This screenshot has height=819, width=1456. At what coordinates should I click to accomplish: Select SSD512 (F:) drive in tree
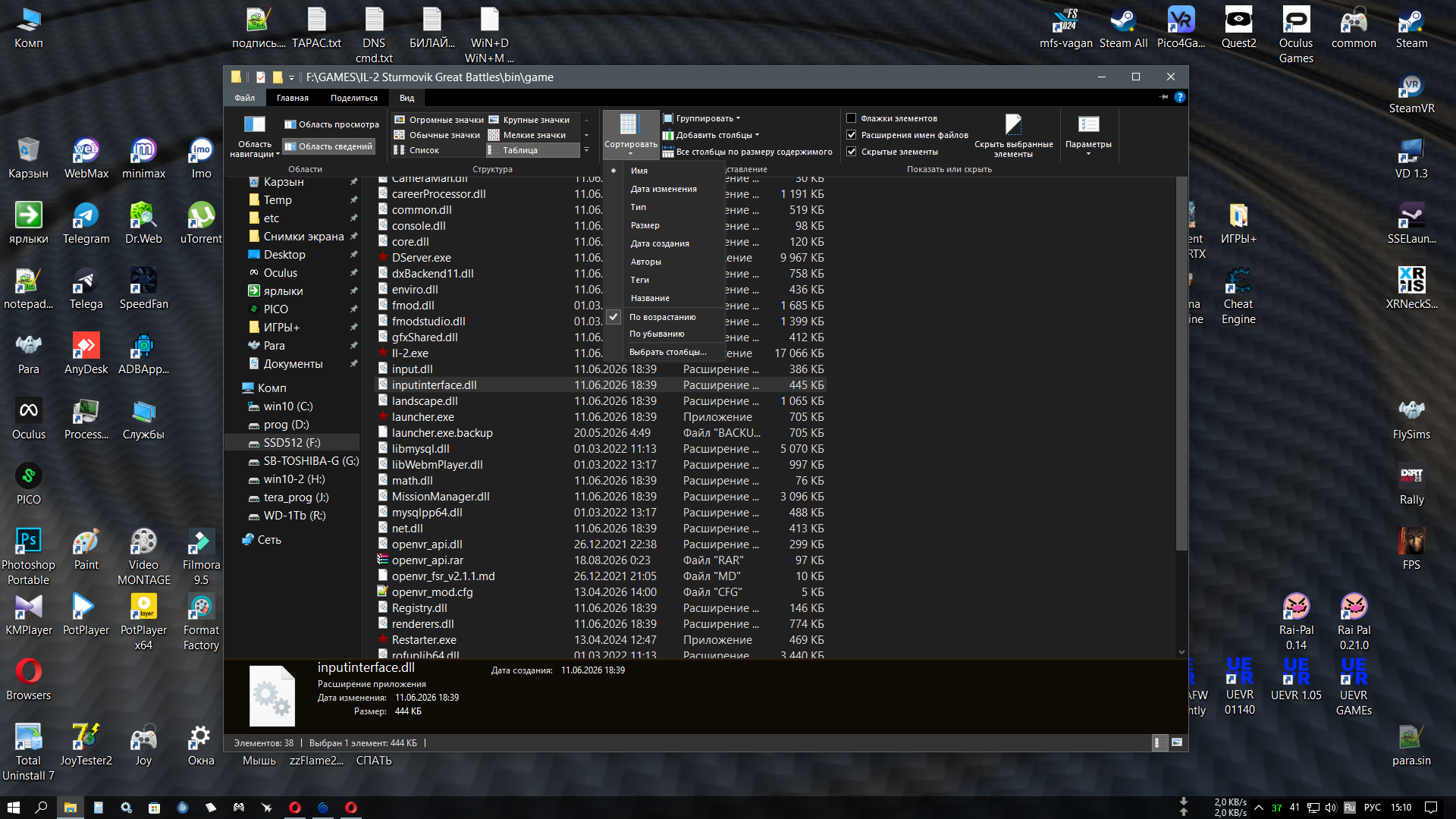click(x=292, y=443)
